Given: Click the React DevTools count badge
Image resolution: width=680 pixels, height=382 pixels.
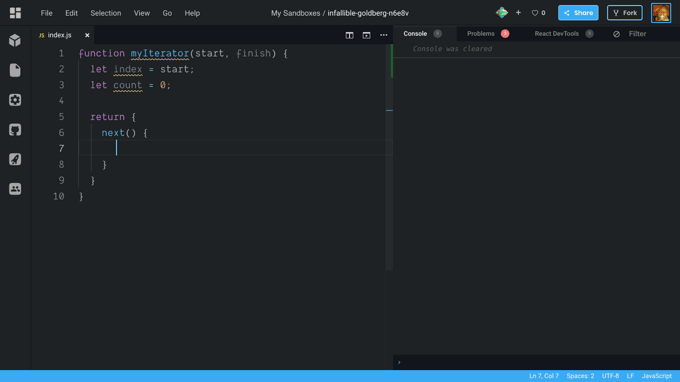Looking at the screenshot, I should pos(589,34).
